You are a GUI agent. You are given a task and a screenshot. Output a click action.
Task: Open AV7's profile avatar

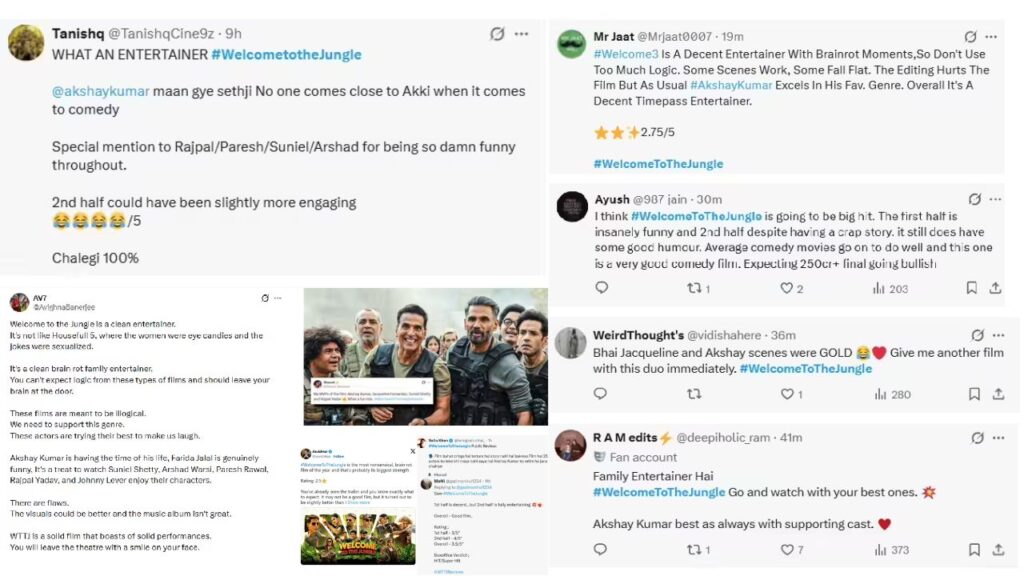click(20, 302)
